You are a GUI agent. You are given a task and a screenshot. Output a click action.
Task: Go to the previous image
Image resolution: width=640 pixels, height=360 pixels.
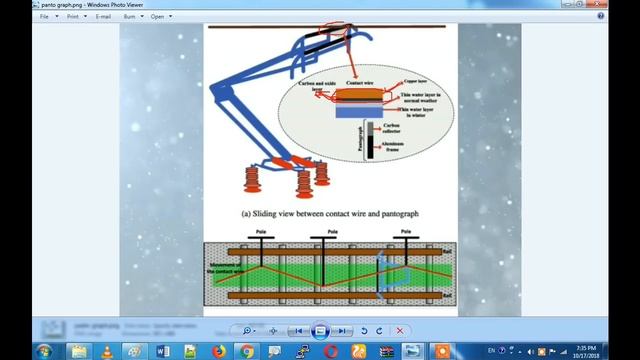[x=298, y=331]
